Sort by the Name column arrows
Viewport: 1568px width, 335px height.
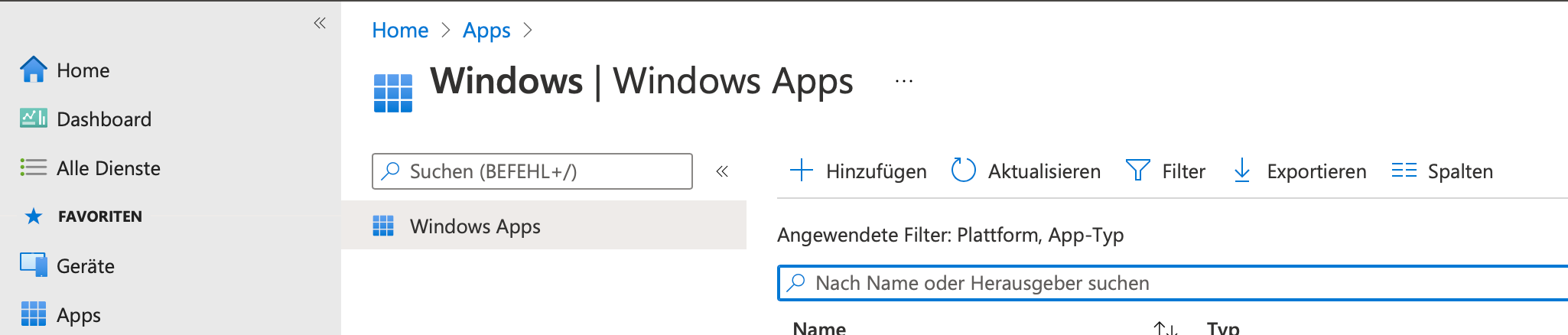pyautogui.click(x=1164, y=329)
